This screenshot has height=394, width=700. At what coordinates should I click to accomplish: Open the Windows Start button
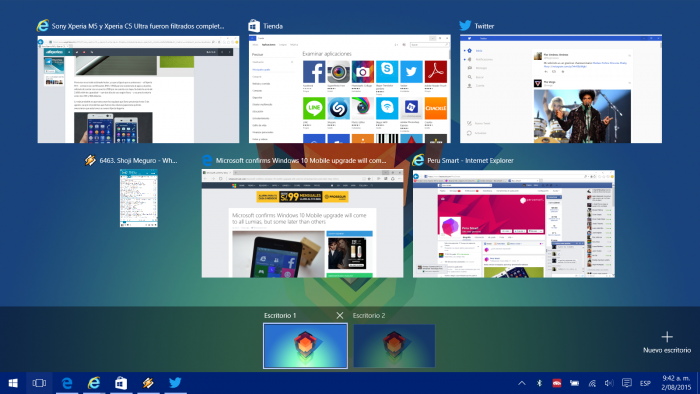[13, 383]
